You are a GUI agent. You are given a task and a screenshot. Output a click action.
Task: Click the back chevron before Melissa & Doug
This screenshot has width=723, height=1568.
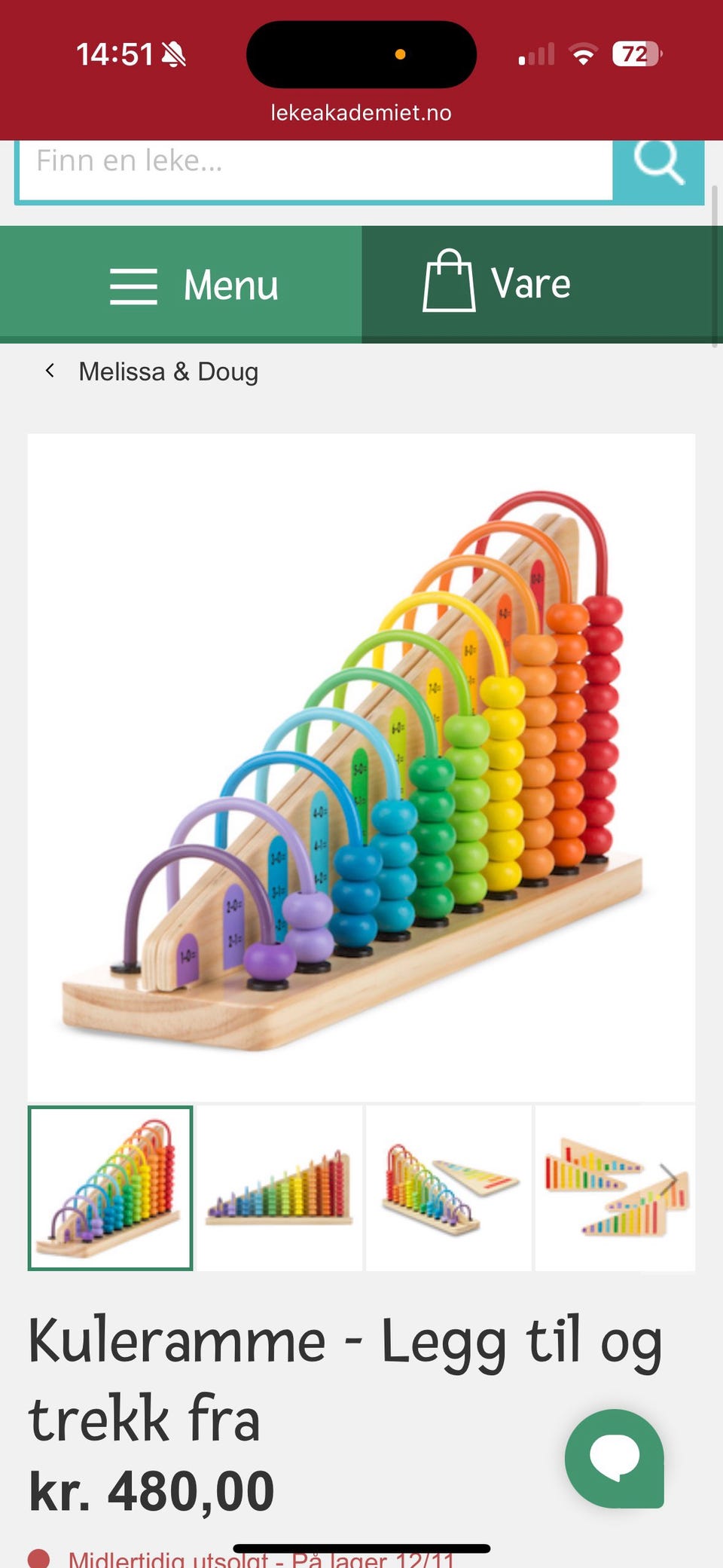click(x=50, y=371)
